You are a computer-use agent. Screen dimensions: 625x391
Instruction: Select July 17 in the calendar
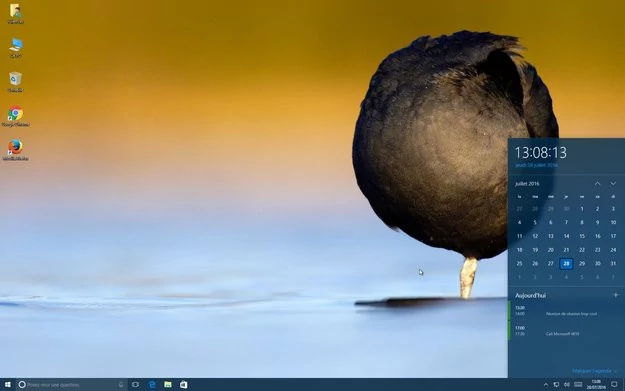point(613,236)
